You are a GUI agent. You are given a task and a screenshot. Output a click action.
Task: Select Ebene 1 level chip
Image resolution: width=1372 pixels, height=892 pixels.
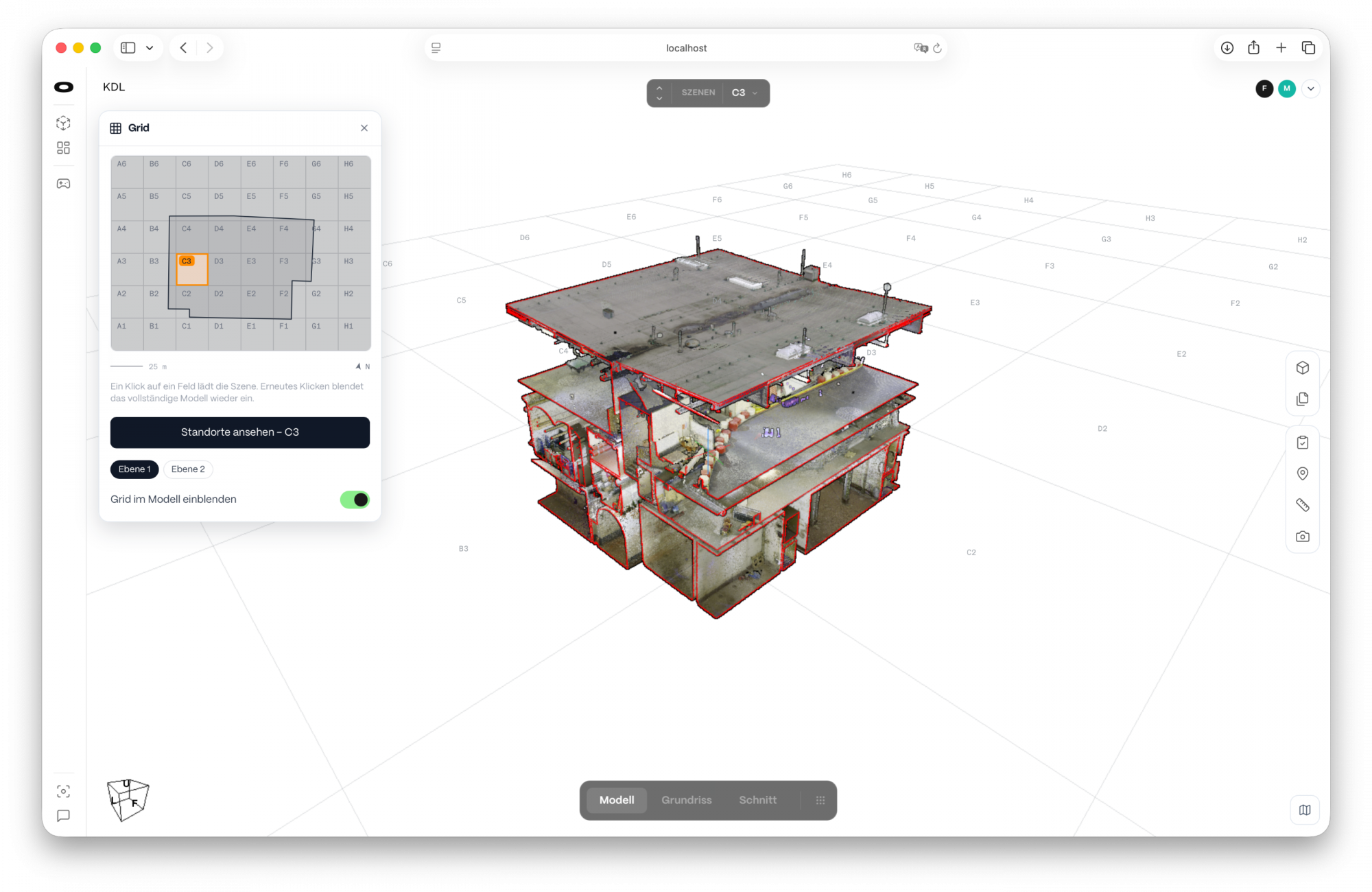pos(134,469)
